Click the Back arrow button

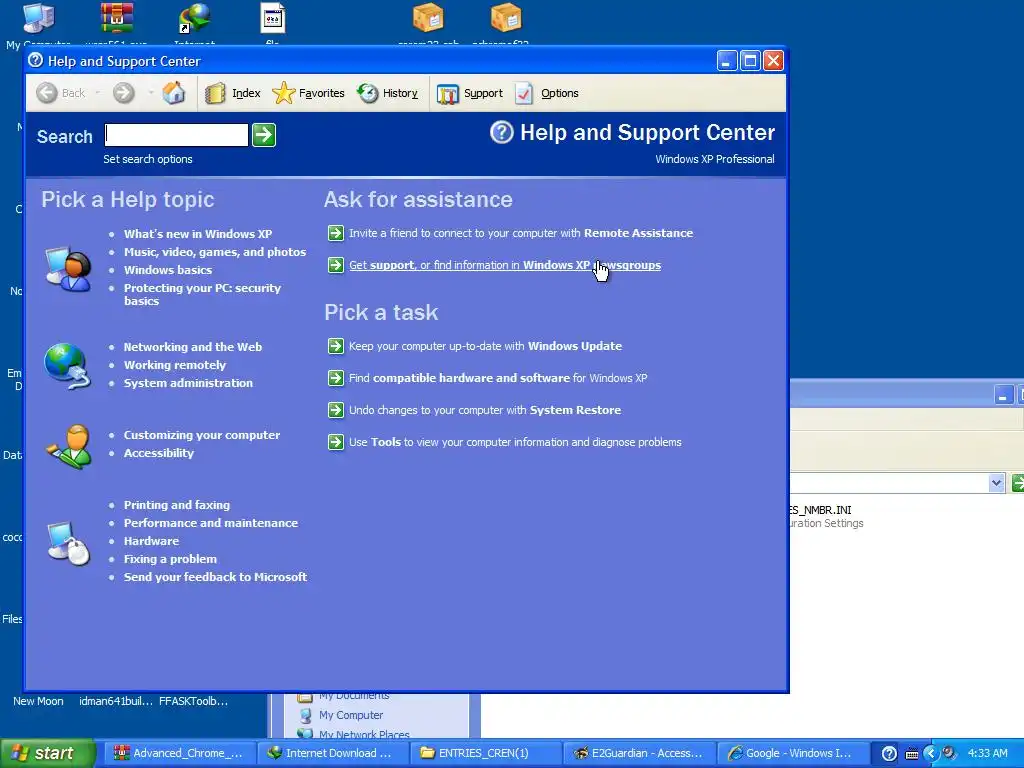[60, 93]
